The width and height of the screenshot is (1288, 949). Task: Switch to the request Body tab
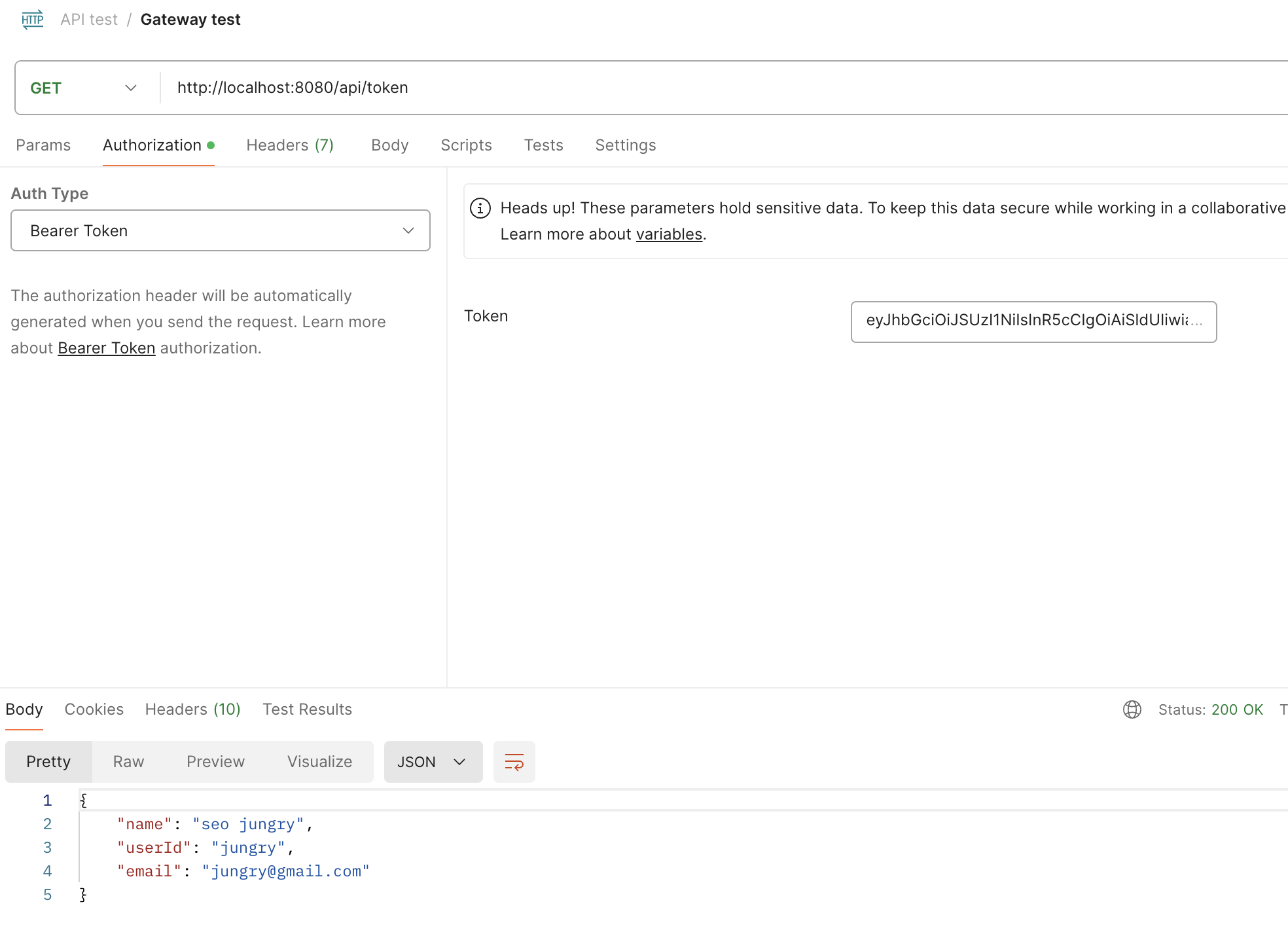pyautogui.click(x=389, y=145)
